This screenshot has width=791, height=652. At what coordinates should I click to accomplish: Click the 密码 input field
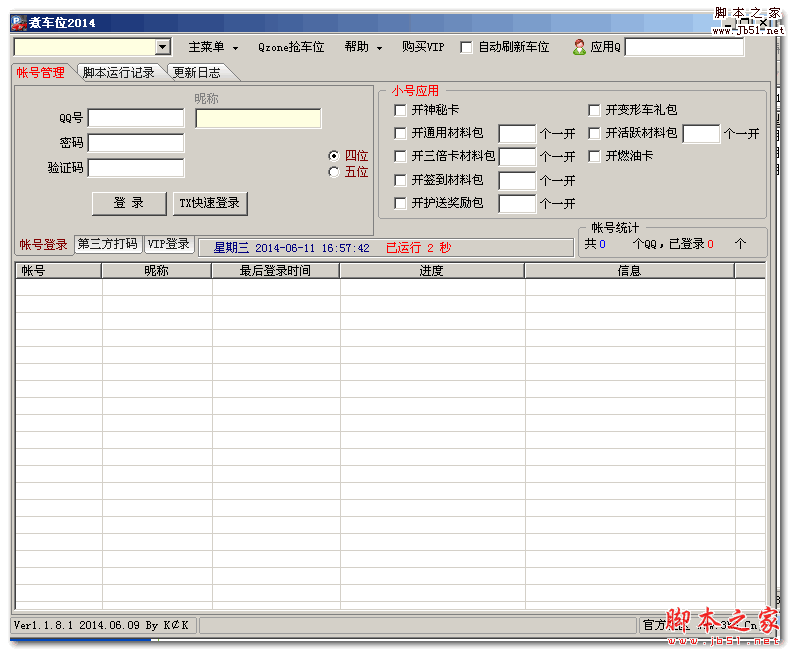coord(136,143)
